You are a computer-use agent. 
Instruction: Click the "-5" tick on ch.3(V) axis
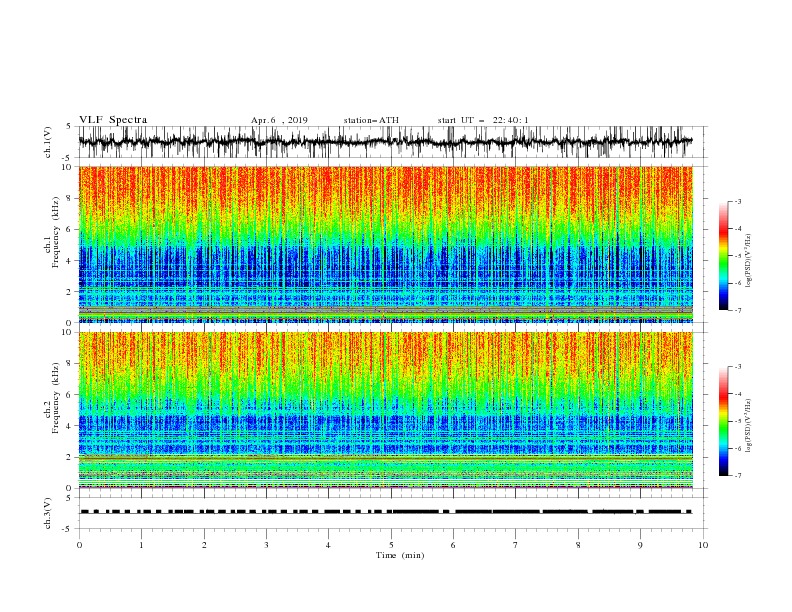pos(68,529)
